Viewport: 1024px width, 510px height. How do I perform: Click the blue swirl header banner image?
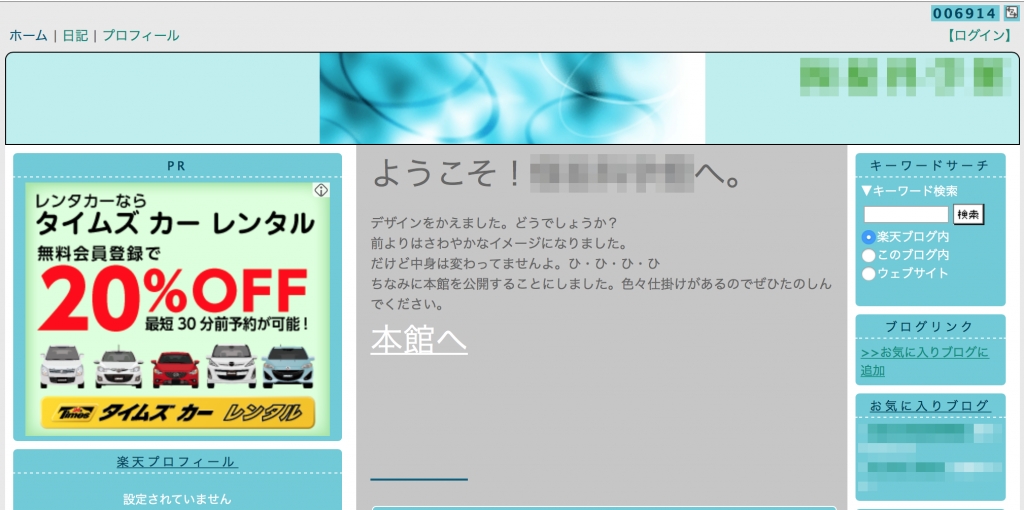pos(512,98)
